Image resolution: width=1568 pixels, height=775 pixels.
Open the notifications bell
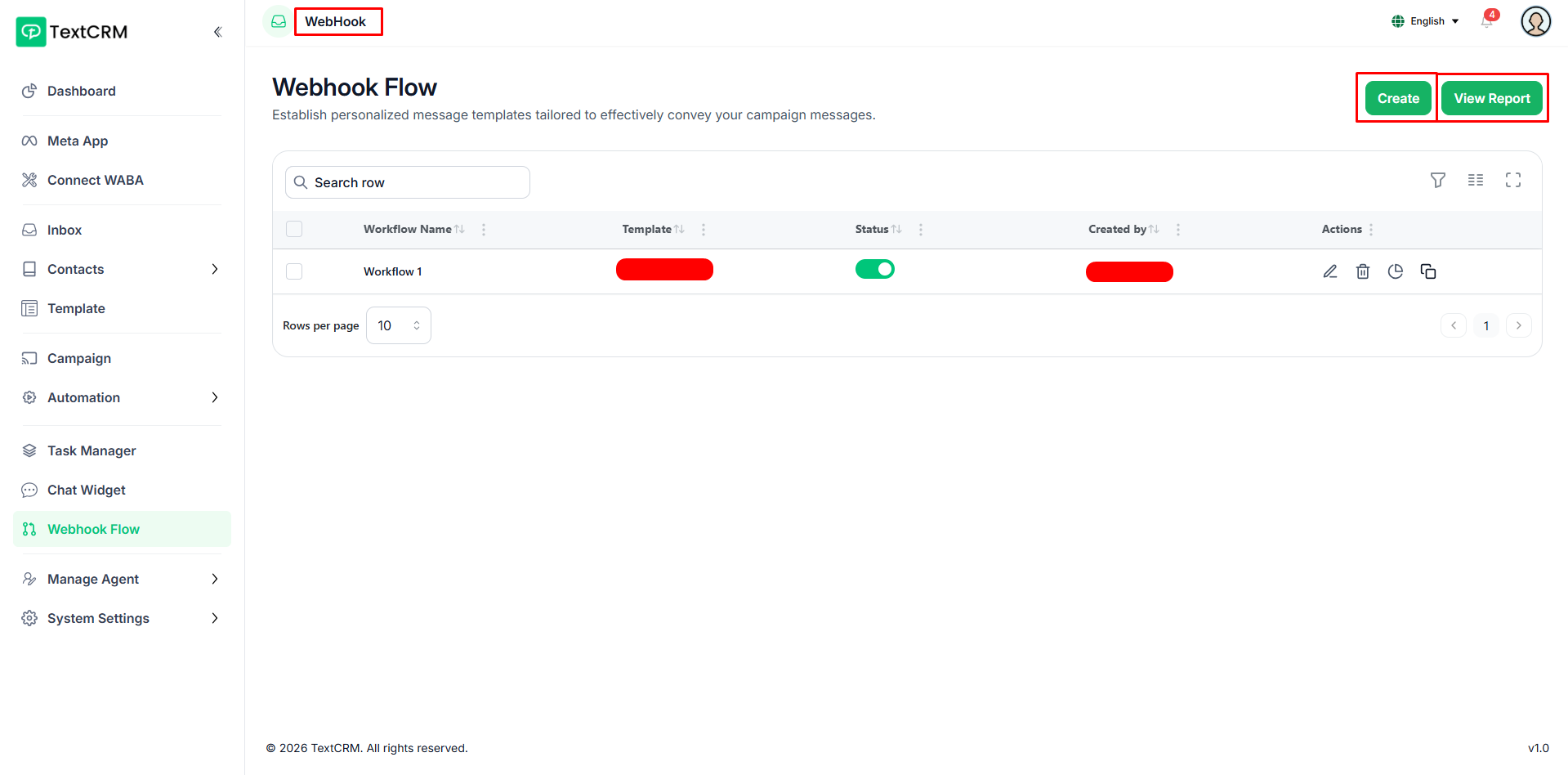1486,21
